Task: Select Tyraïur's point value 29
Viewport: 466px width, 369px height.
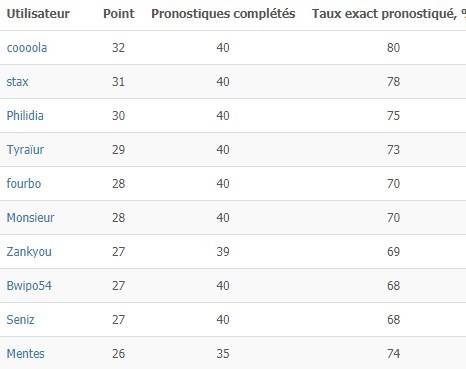Action: 118,150
